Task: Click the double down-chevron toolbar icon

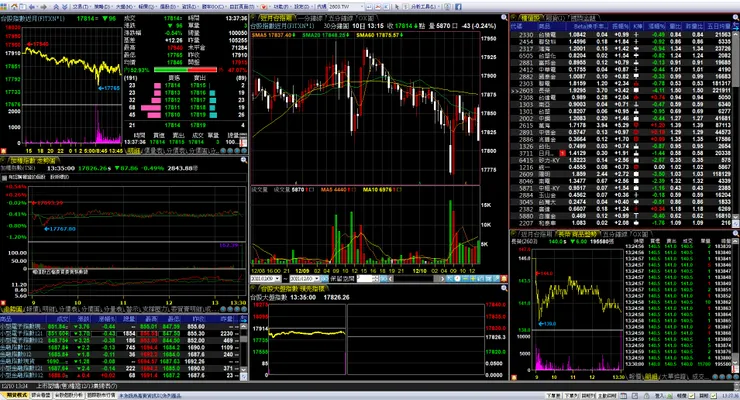Action: coord(65,7)
